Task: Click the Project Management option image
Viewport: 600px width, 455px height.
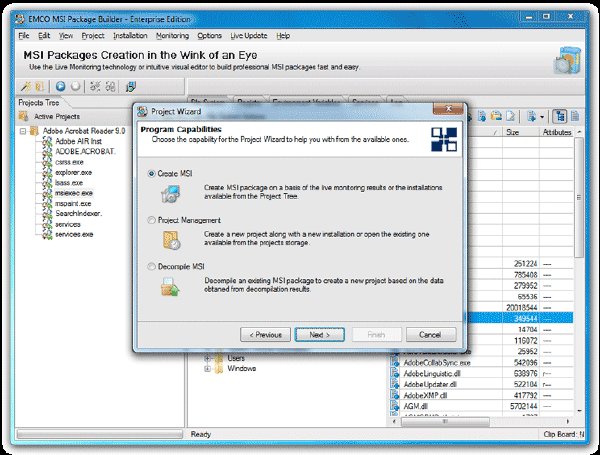Action: (171, 240)
